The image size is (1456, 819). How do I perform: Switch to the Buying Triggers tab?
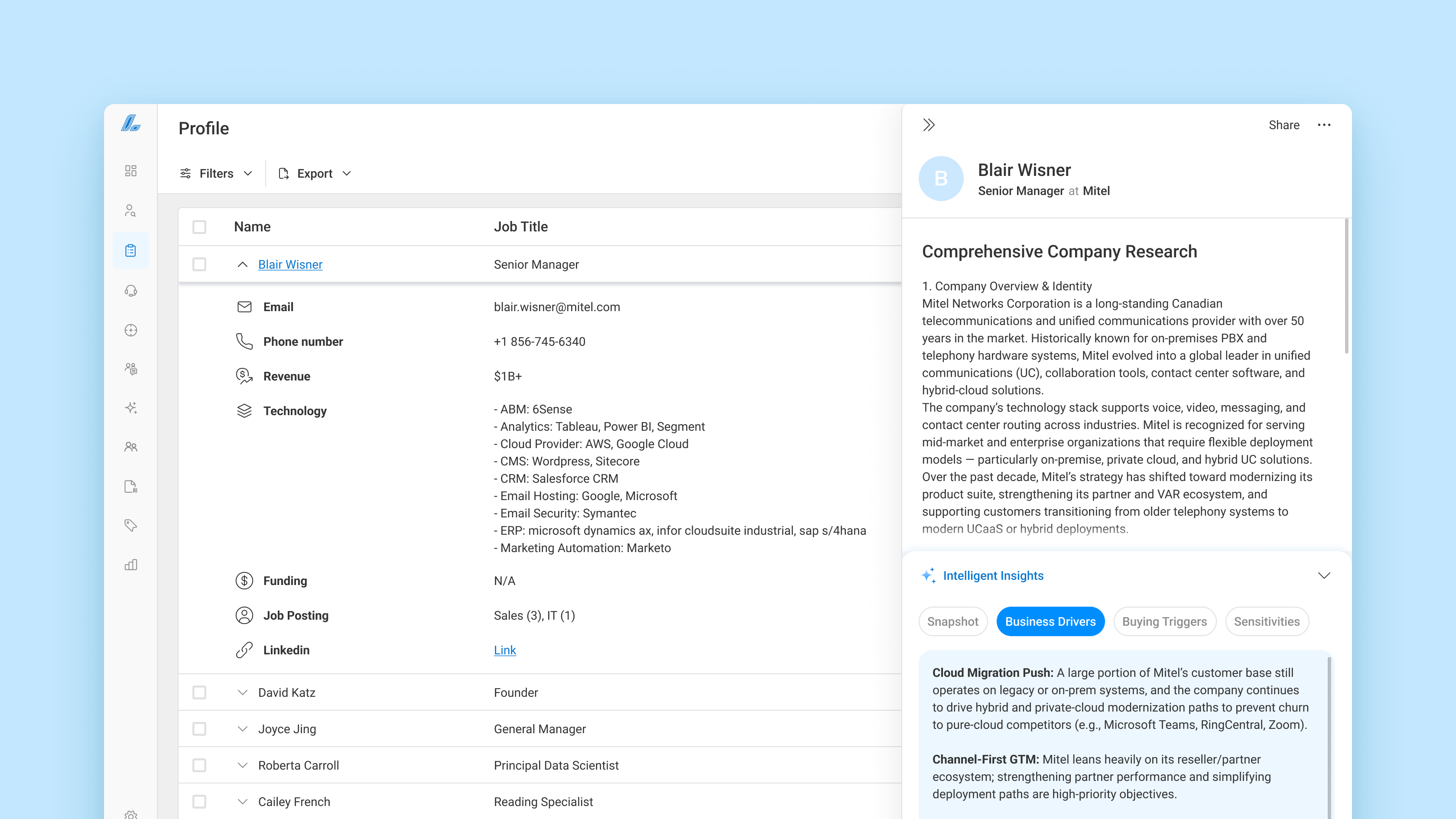click(1164, 621)
